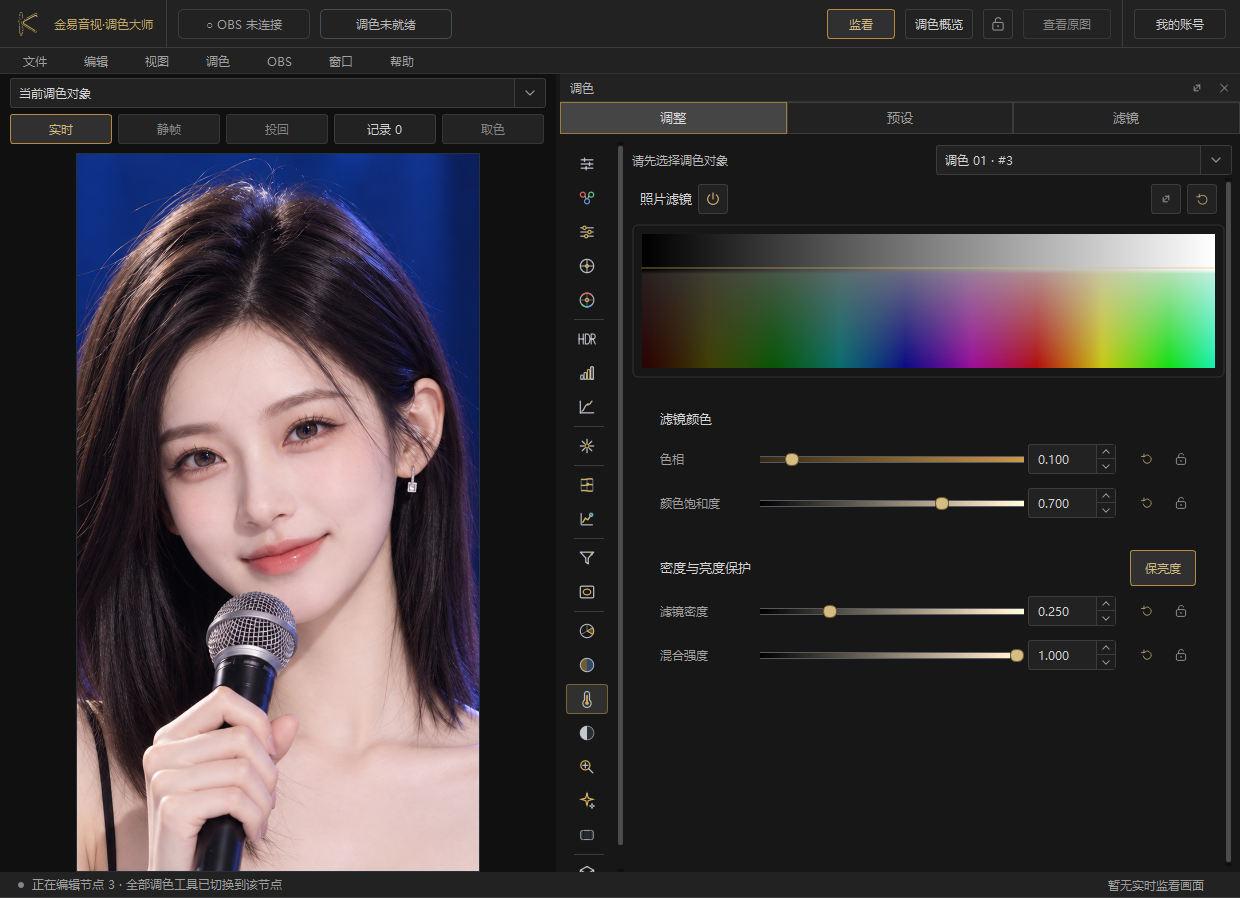Select the color wheel tool icon
Image resolution: width=1240 pixels, height=898 pixels.
(x=587, y=299)
